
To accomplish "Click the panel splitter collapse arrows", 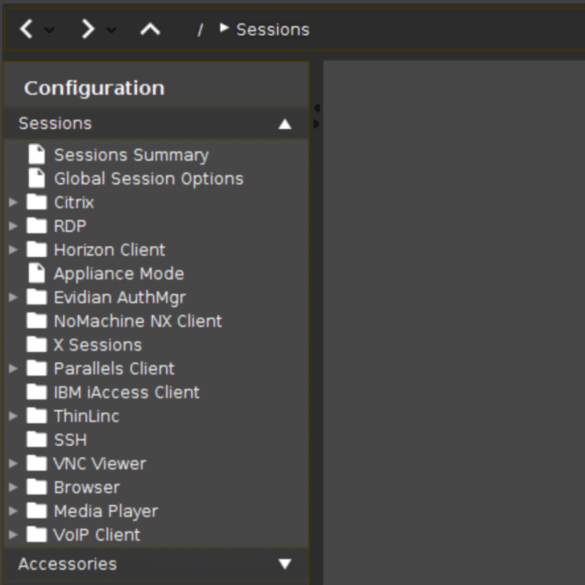I will 316,116.
